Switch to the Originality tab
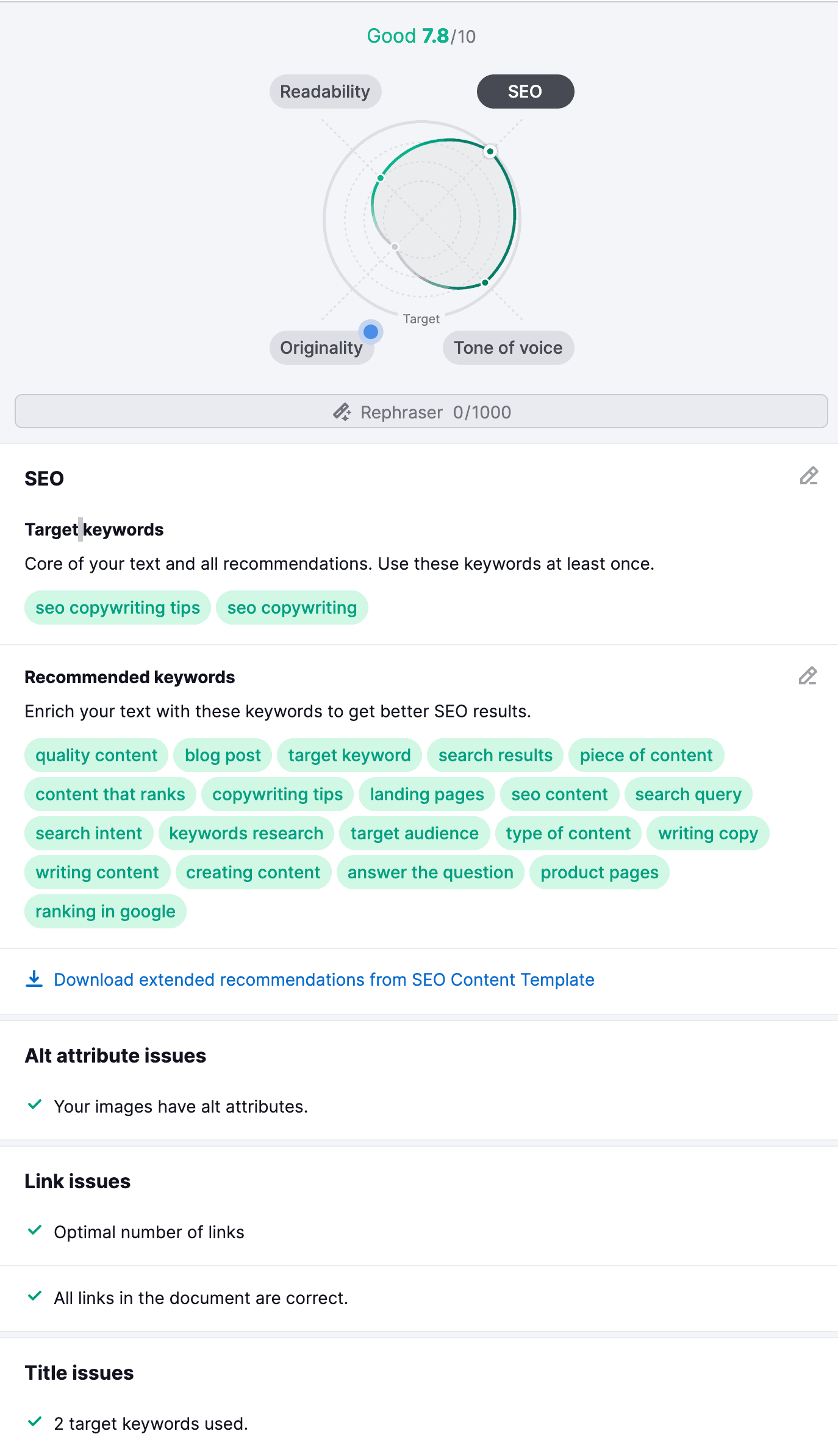Viewport: 838px width, 1456px height. [x=321, y=348]
